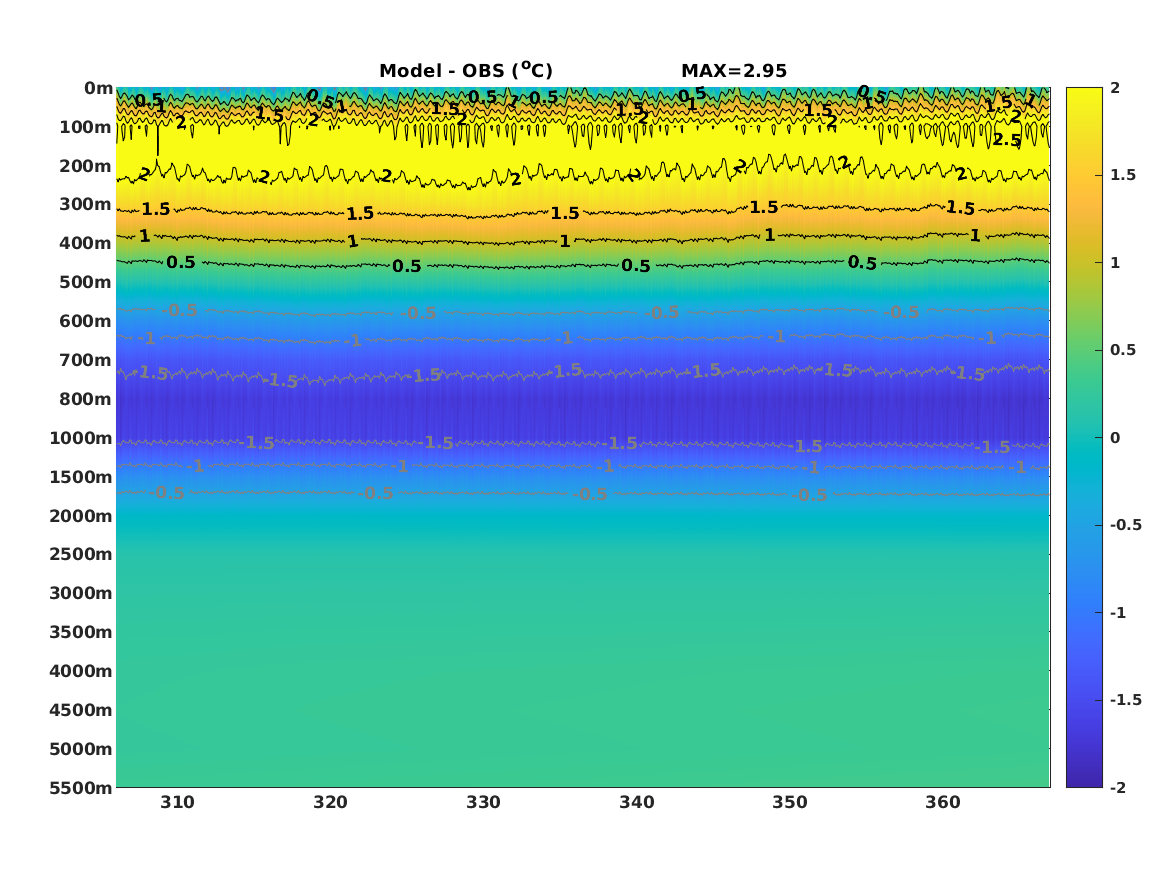Viewport: 1167px width, 875px height.
Task: Select the "0m" depth axis label
Action: (98, 89)
